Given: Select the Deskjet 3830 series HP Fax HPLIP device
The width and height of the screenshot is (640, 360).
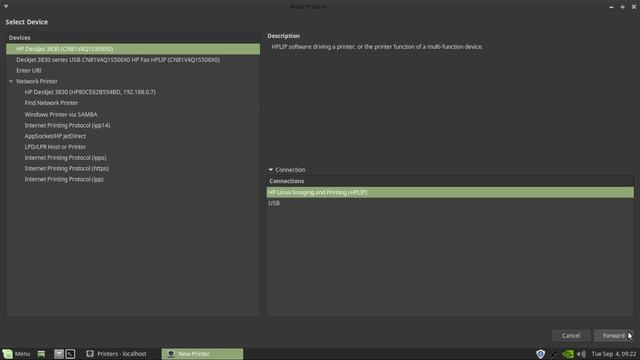Looking at the screenshot, I should 133,60.
